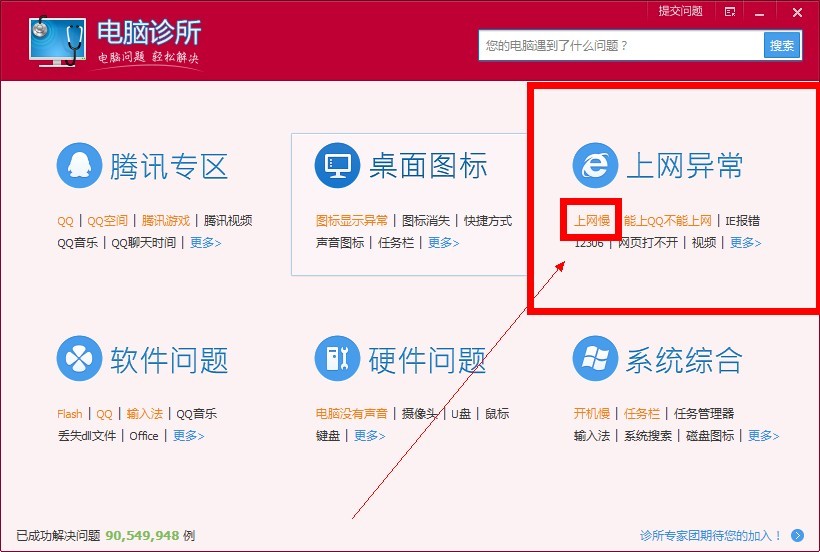Select the 任务管理器 link
This screenshot has height=552, width=820.
704,414
